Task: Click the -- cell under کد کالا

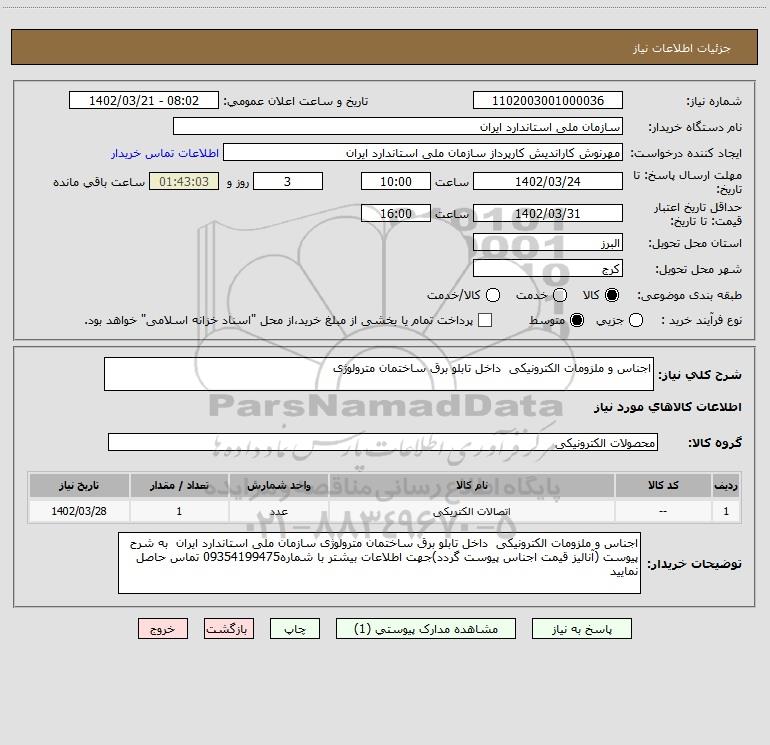Action: (x=663, y=511)
